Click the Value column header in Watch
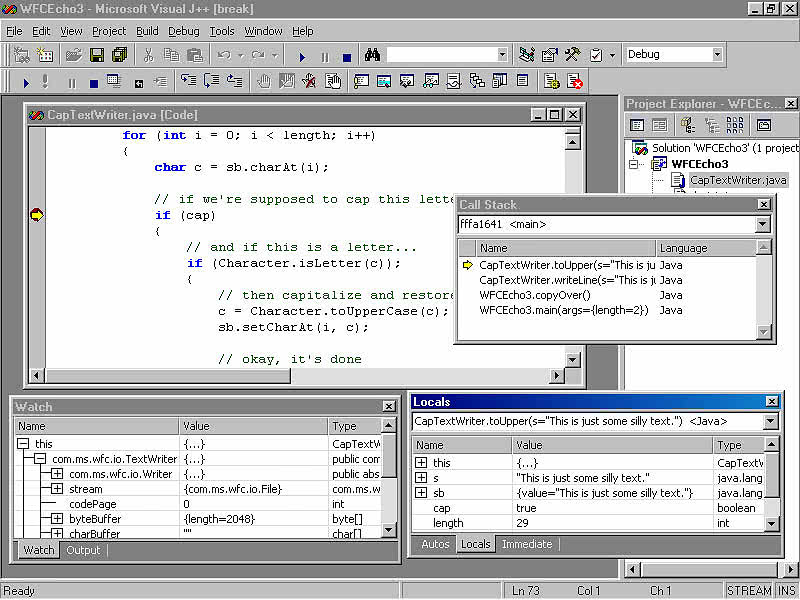The height and width of the screenshot is (600, 800). (x=253, y=426)
